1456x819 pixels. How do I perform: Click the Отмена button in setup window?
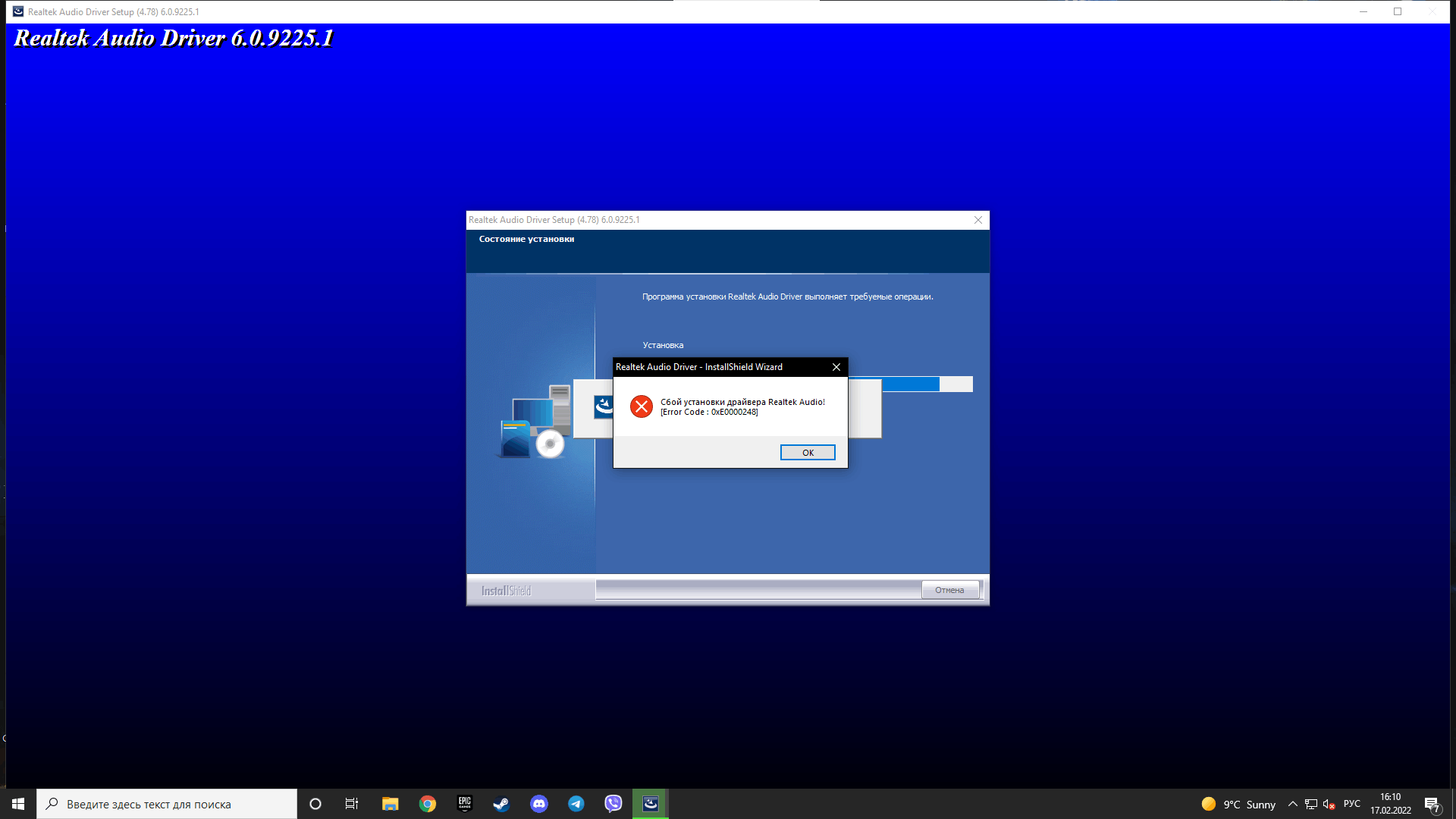tap(949, 590)
